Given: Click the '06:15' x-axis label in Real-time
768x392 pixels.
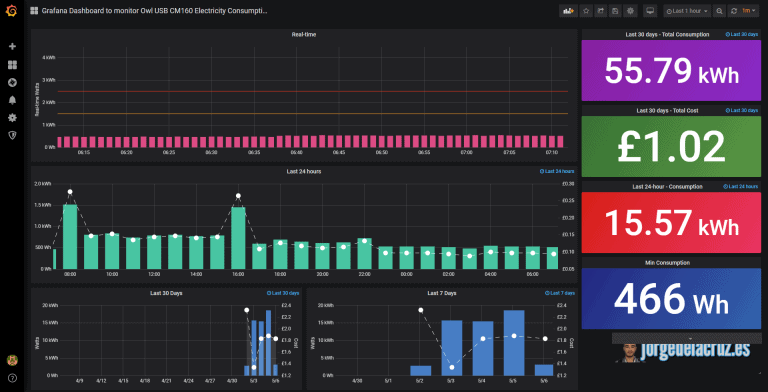Looking at the screenshot, I should tap(84, 153).
